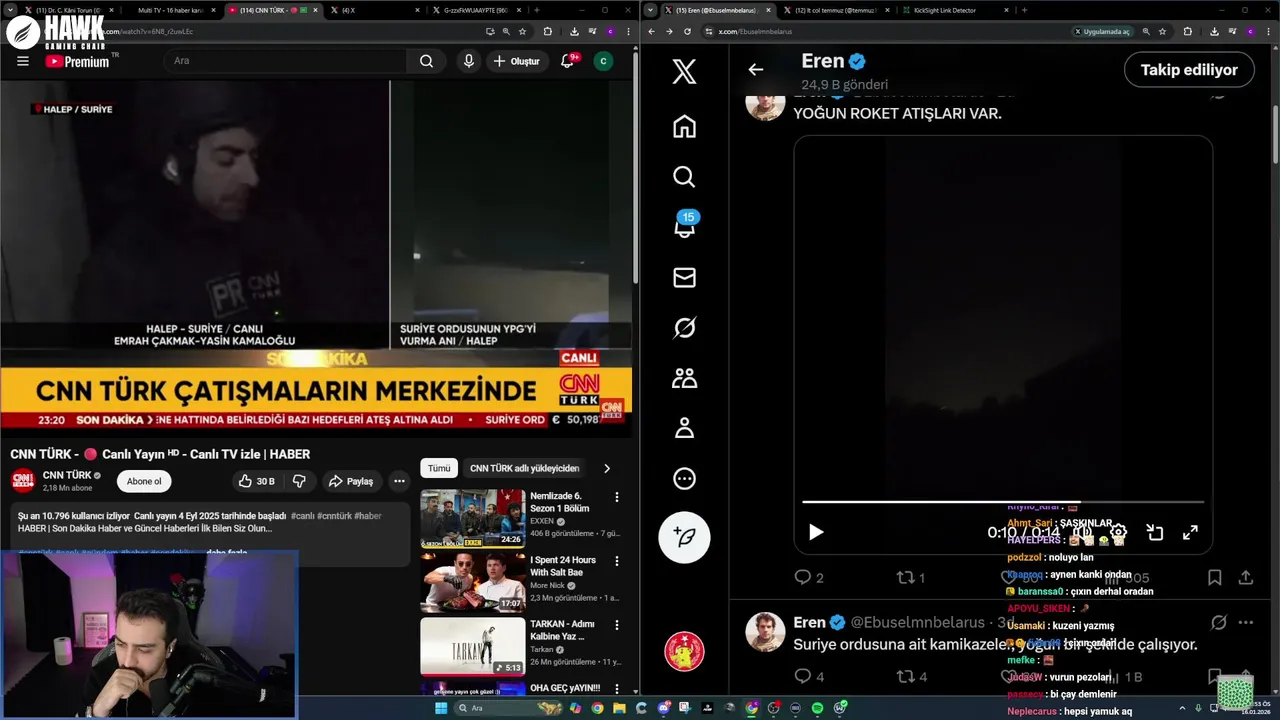
Task: Click Uygulamada aç in address bar
Action: point(1102,31)
